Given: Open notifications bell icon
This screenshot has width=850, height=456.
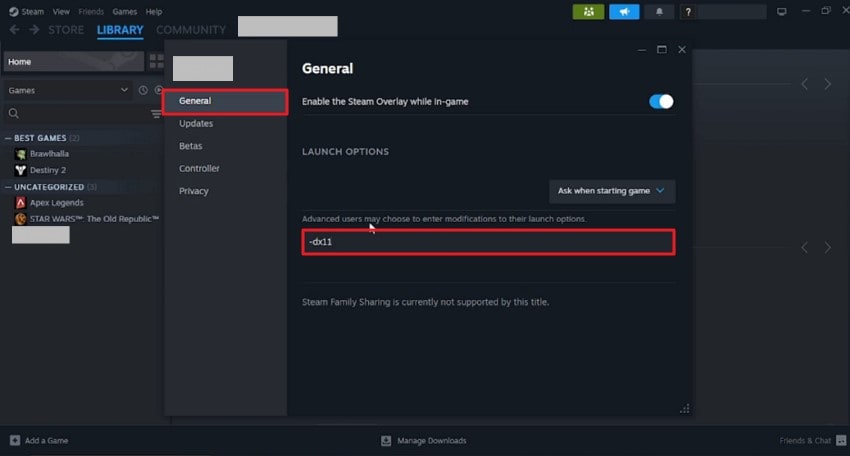Looking at the screenshot, I should coord(659,11).
